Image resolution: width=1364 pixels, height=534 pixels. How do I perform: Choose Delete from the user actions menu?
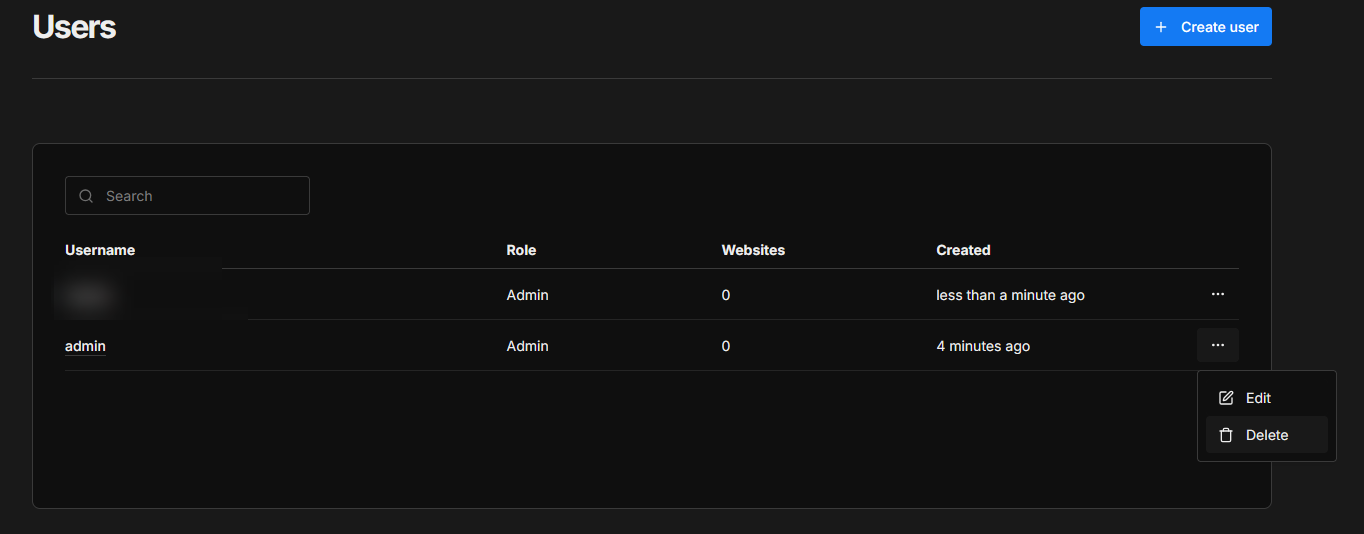tap(1266, 435)
